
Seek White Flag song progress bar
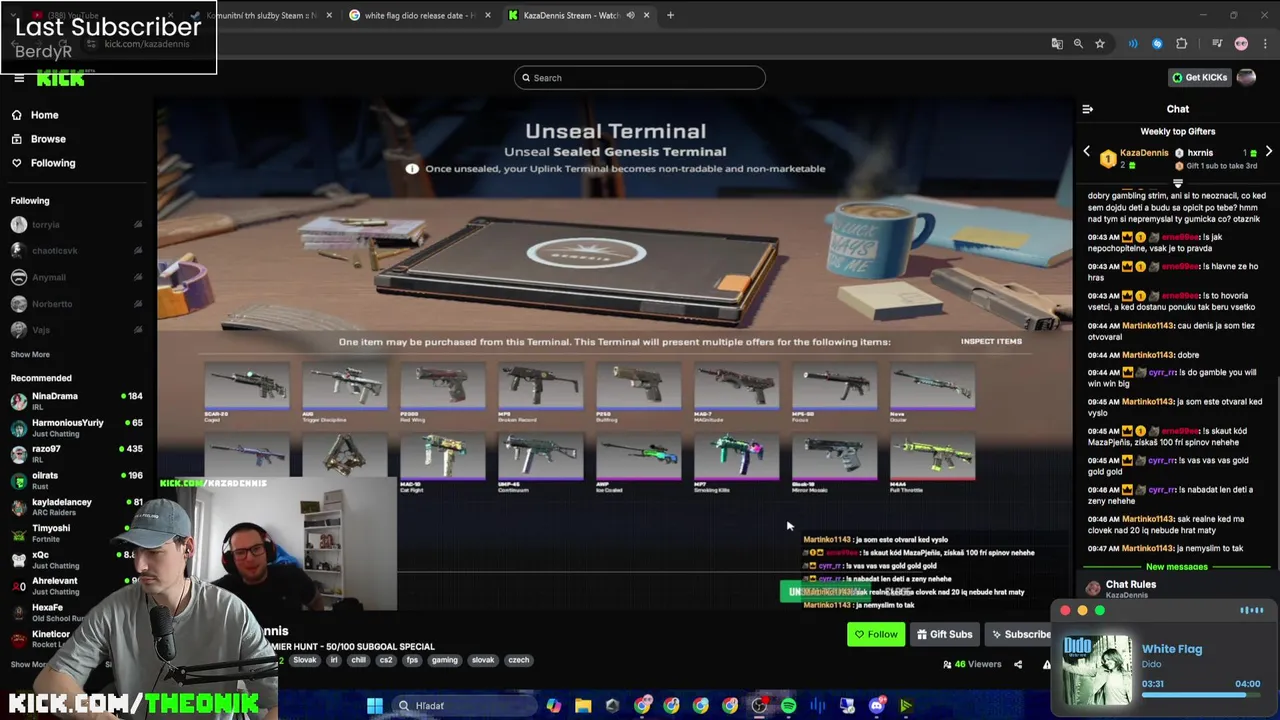point(1201,693)
